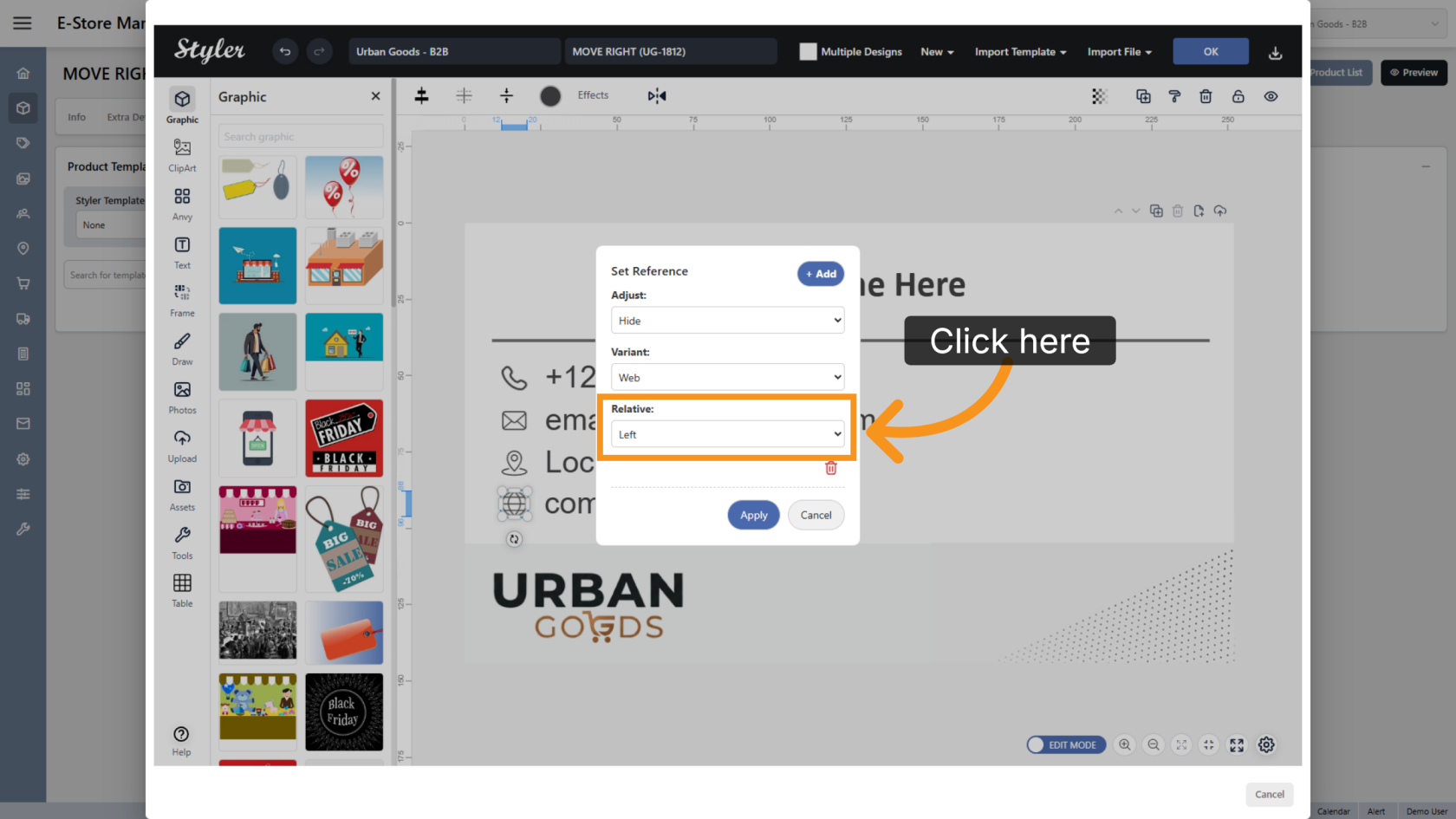Click the Search graphic input field
The height and width of the screenshot is (819, 1456).
coord(301,136)
